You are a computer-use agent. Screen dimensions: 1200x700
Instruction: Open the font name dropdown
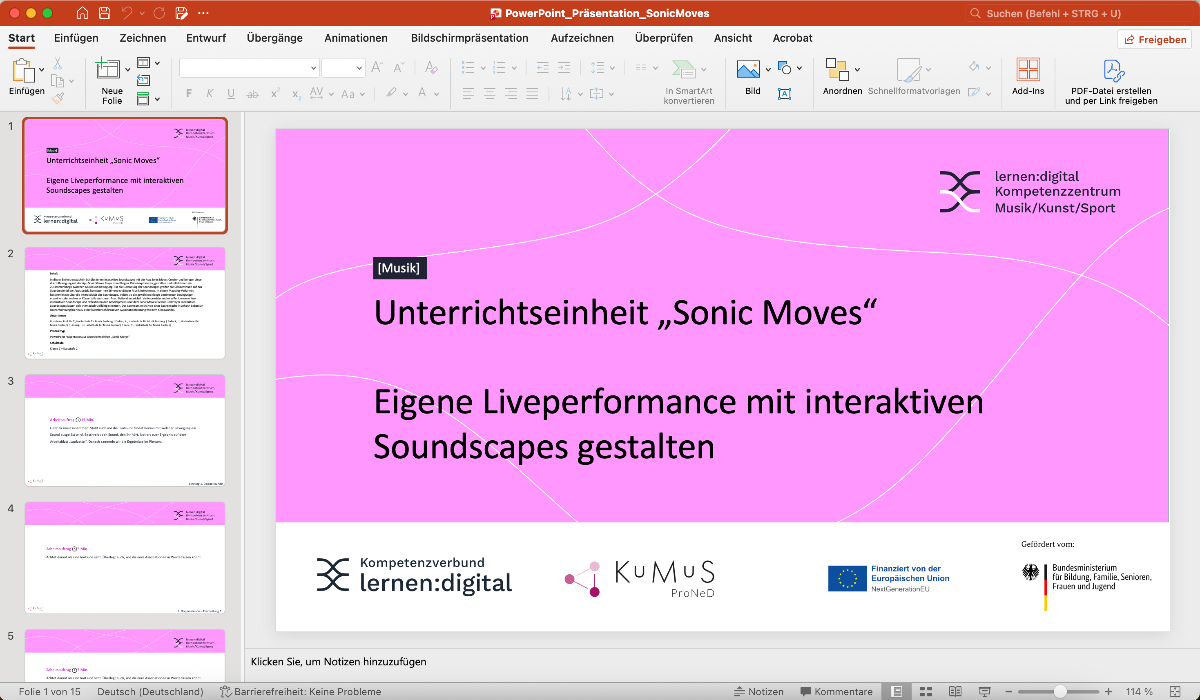(313, 68)
